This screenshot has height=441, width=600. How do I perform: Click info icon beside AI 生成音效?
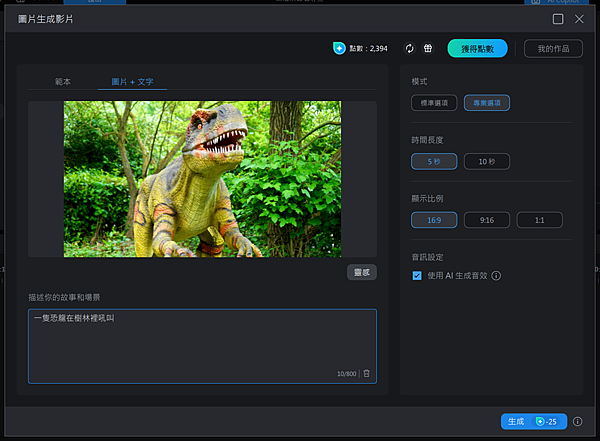click(496, 276)
